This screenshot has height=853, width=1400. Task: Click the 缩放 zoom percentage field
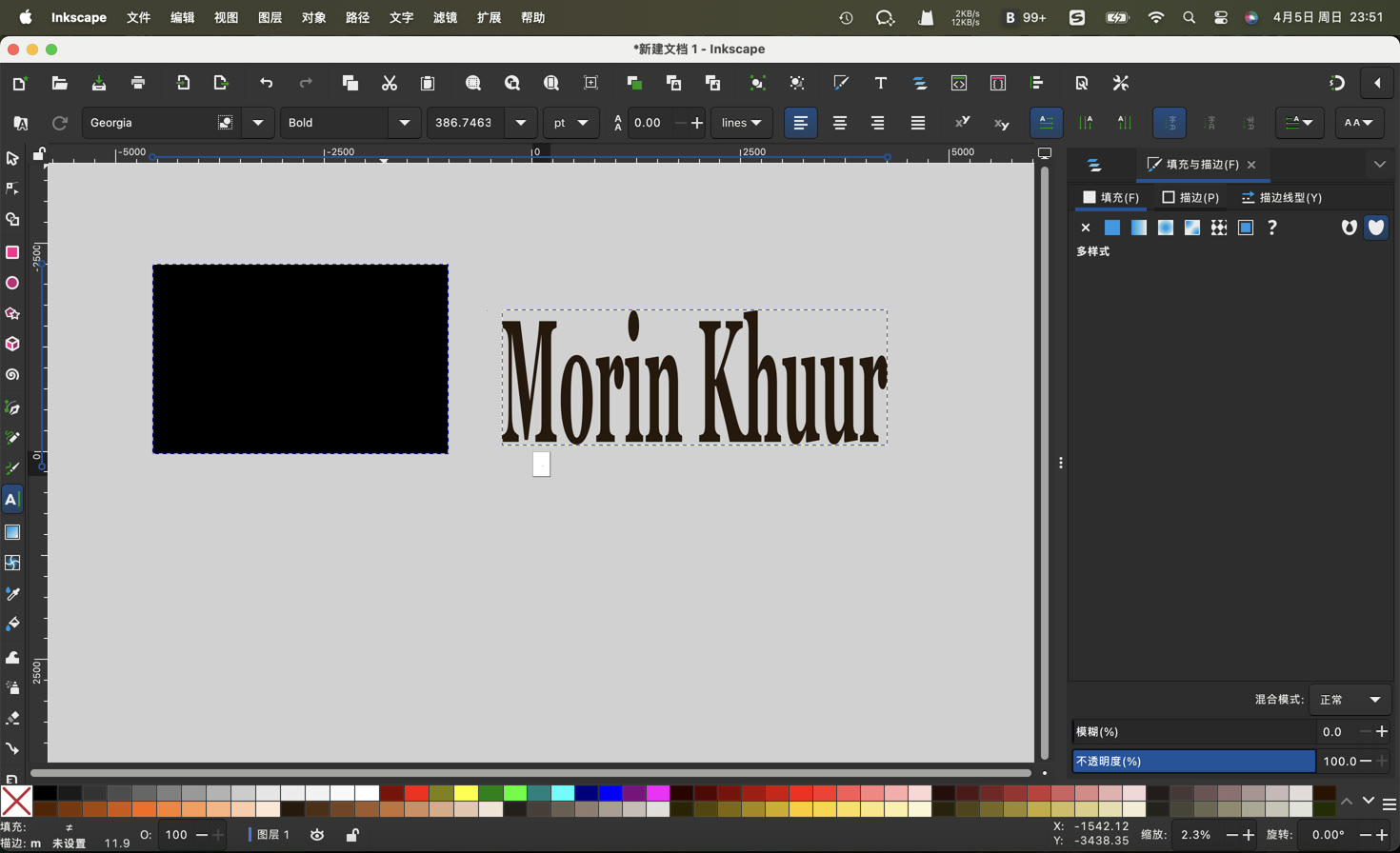[x=1196, y=835]
